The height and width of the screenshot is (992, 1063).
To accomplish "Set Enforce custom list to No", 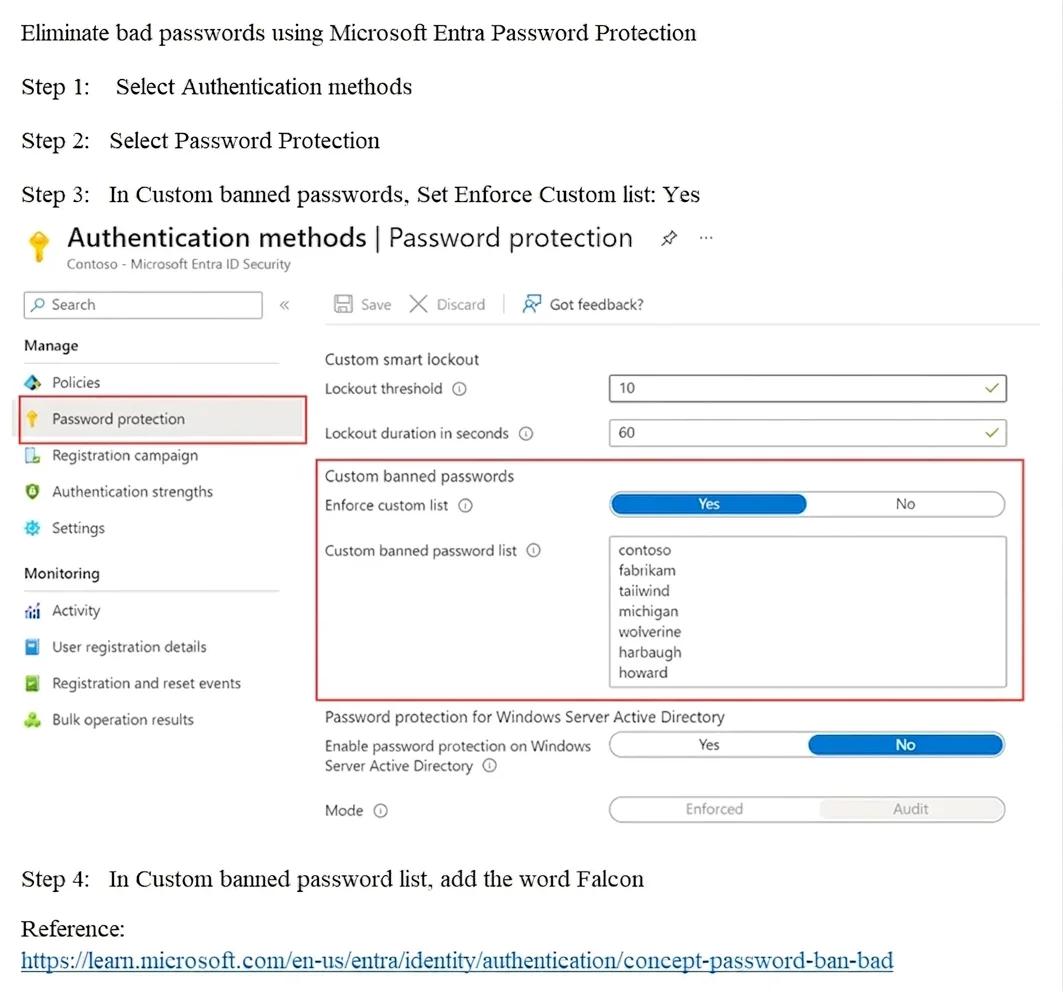I will tap(905, 504).
